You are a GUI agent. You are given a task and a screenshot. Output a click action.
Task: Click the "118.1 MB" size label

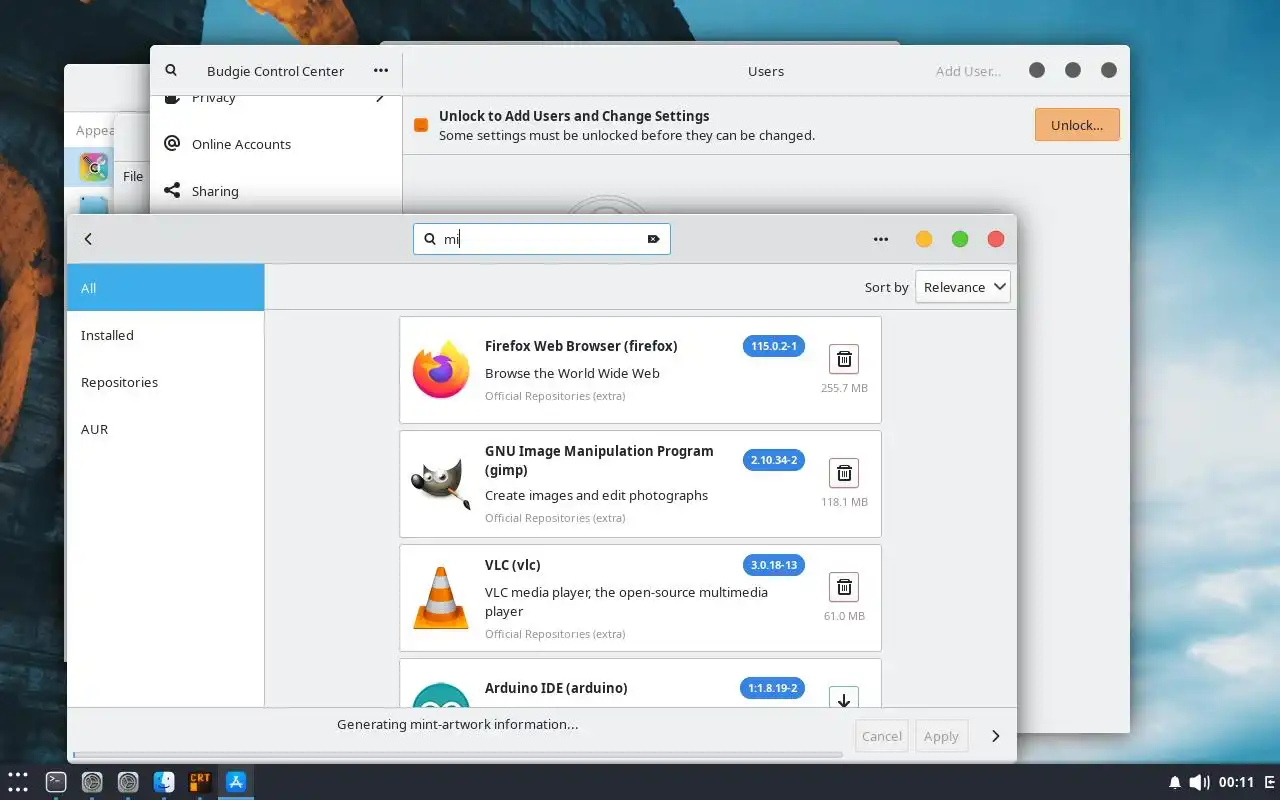pyautogui.click(x=844, y=502)
